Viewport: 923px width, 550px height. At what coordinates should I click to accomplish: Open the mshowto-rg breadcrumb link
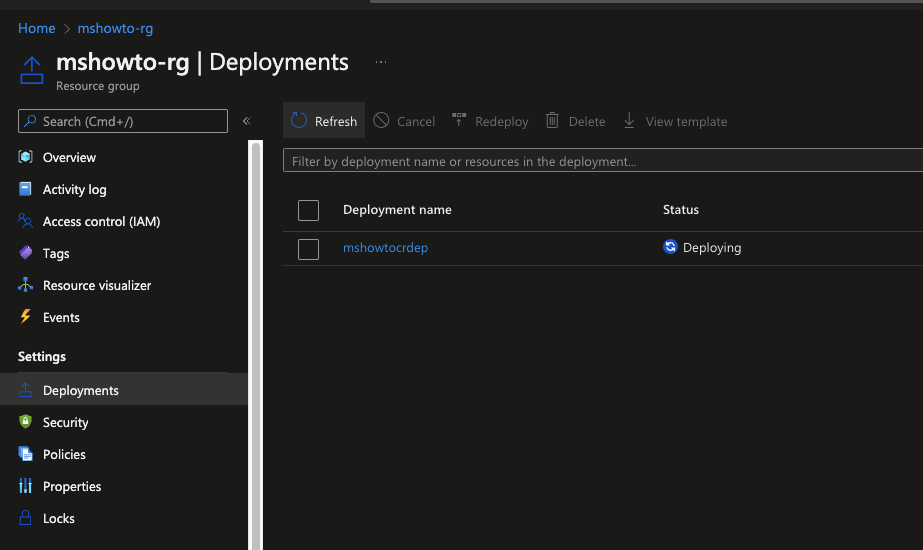tap(115, 28)
